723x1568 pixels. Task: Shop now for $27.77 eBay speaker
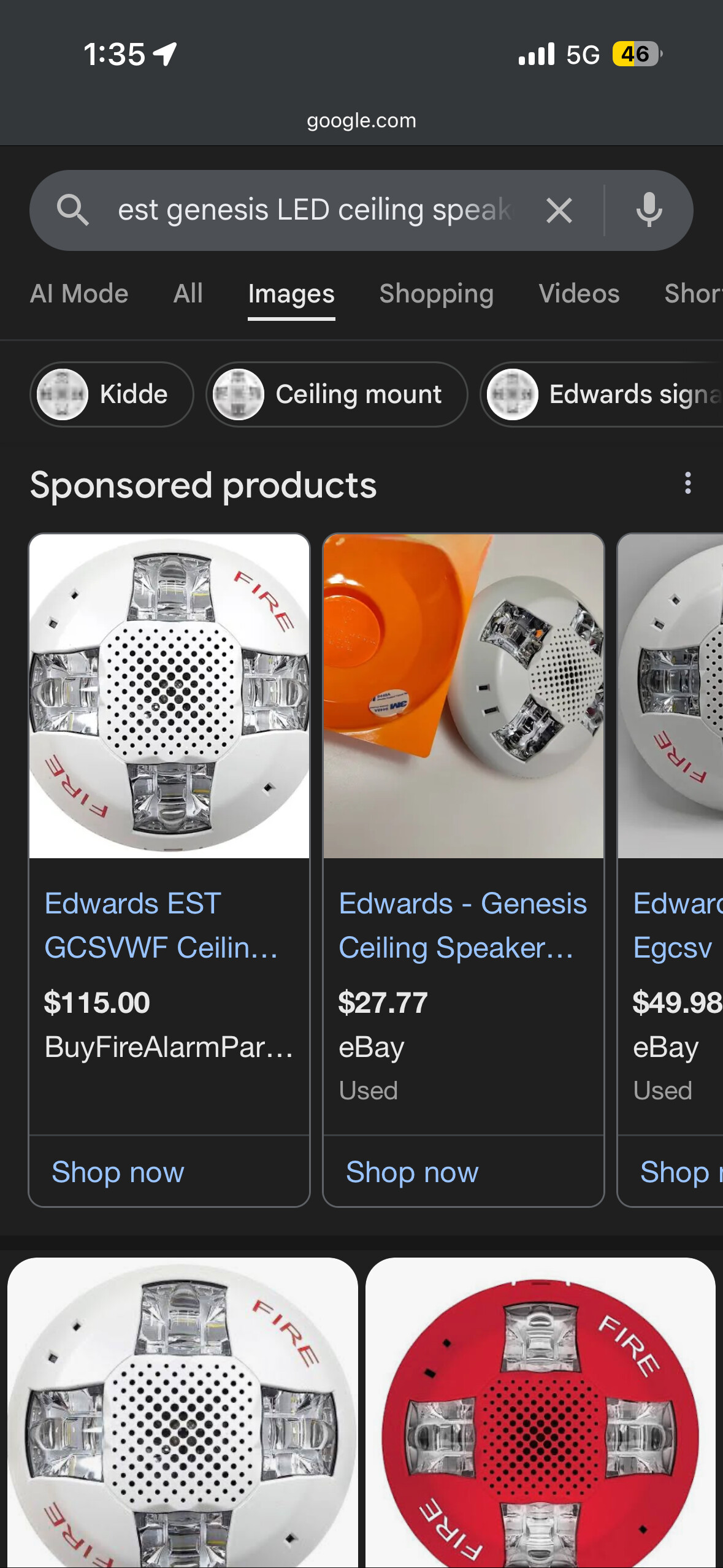coord(412,1172)
